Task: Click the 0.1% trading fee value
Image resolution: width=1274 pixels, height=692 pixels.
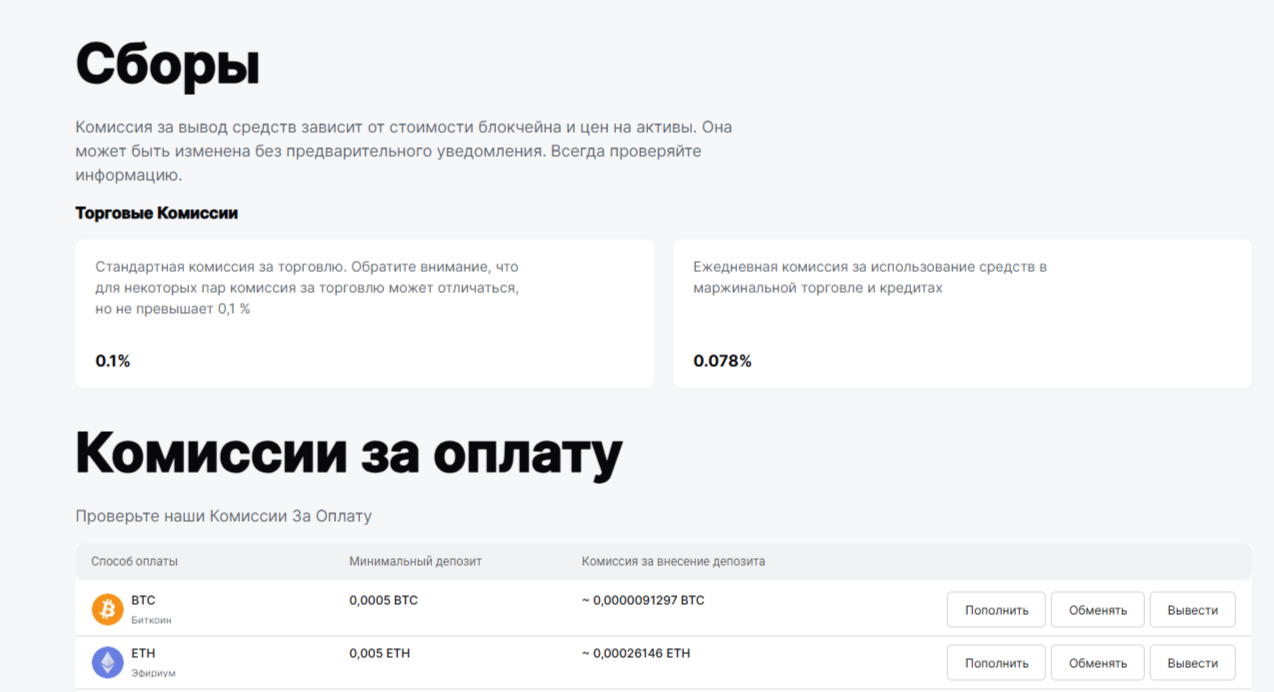Action: (x=112, y=361)
